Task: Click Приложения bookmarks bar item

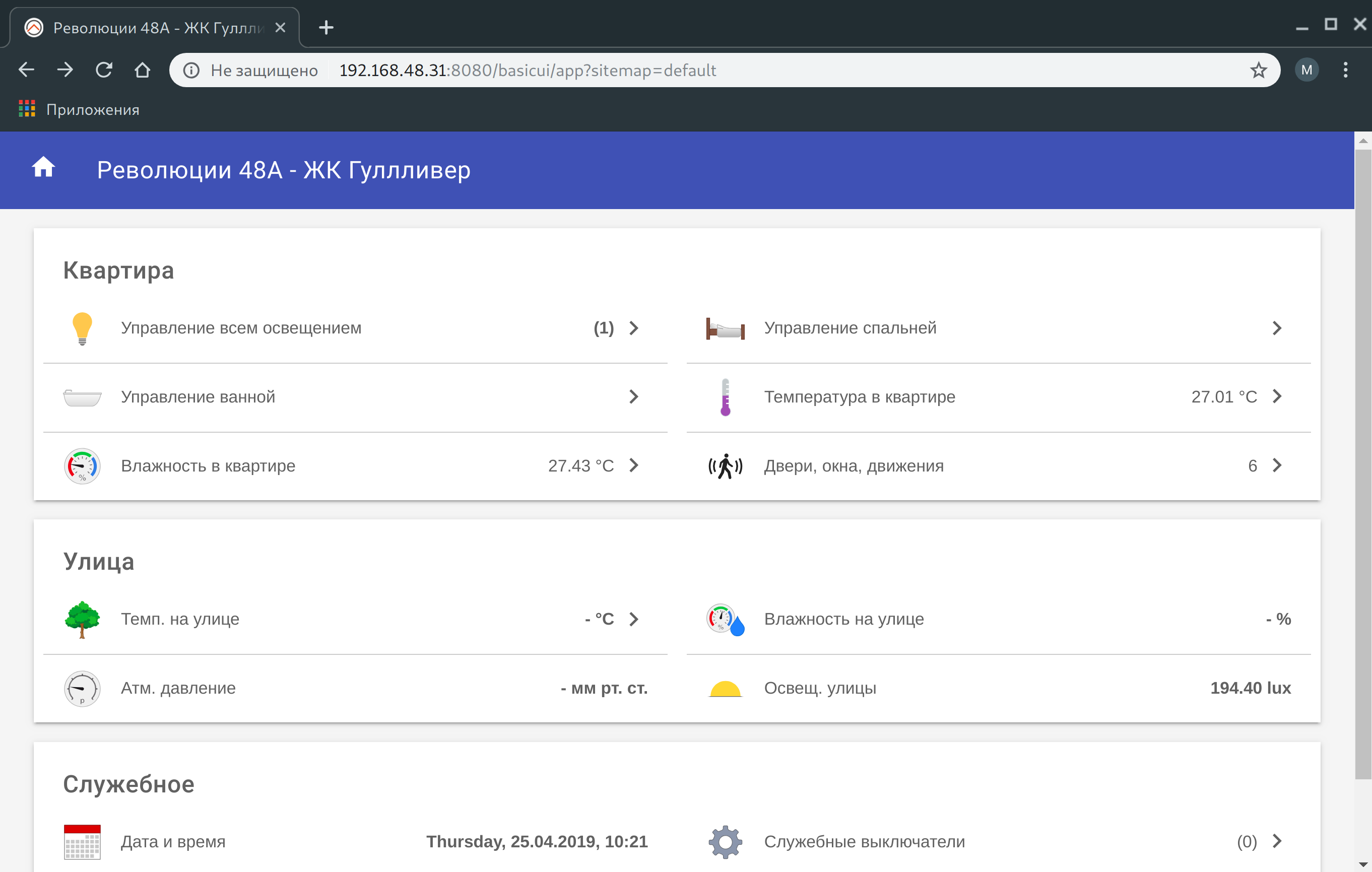Action: coord(80,109)
